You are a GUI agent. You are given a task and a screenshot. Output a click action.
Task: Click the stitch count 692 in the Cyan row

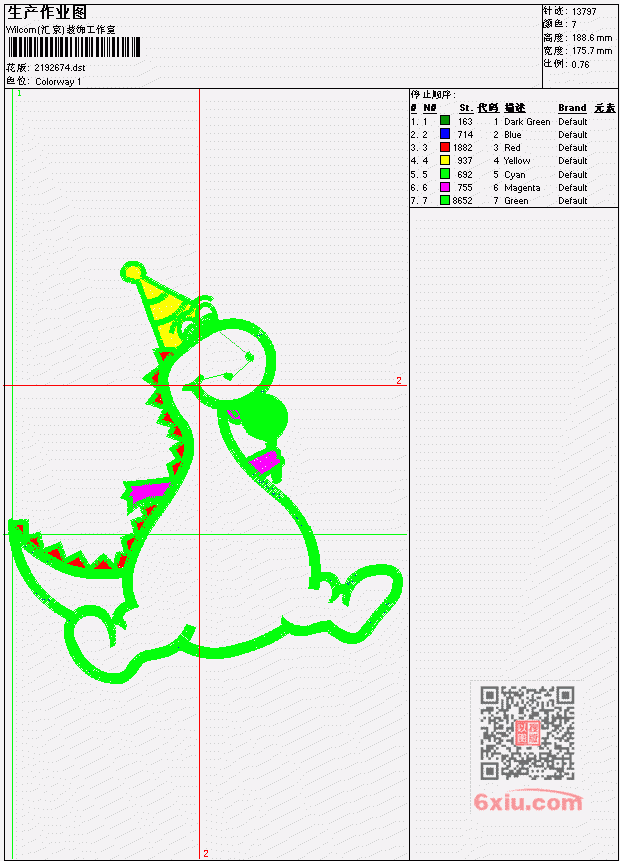[465, 175]
